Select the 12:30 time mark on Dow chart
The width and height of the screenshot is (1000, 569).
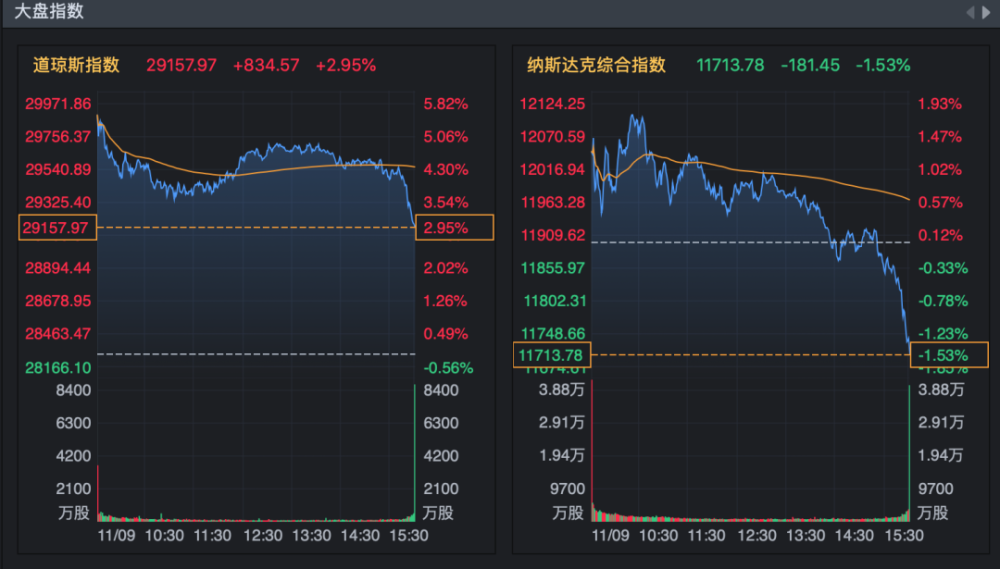point(263,535)
